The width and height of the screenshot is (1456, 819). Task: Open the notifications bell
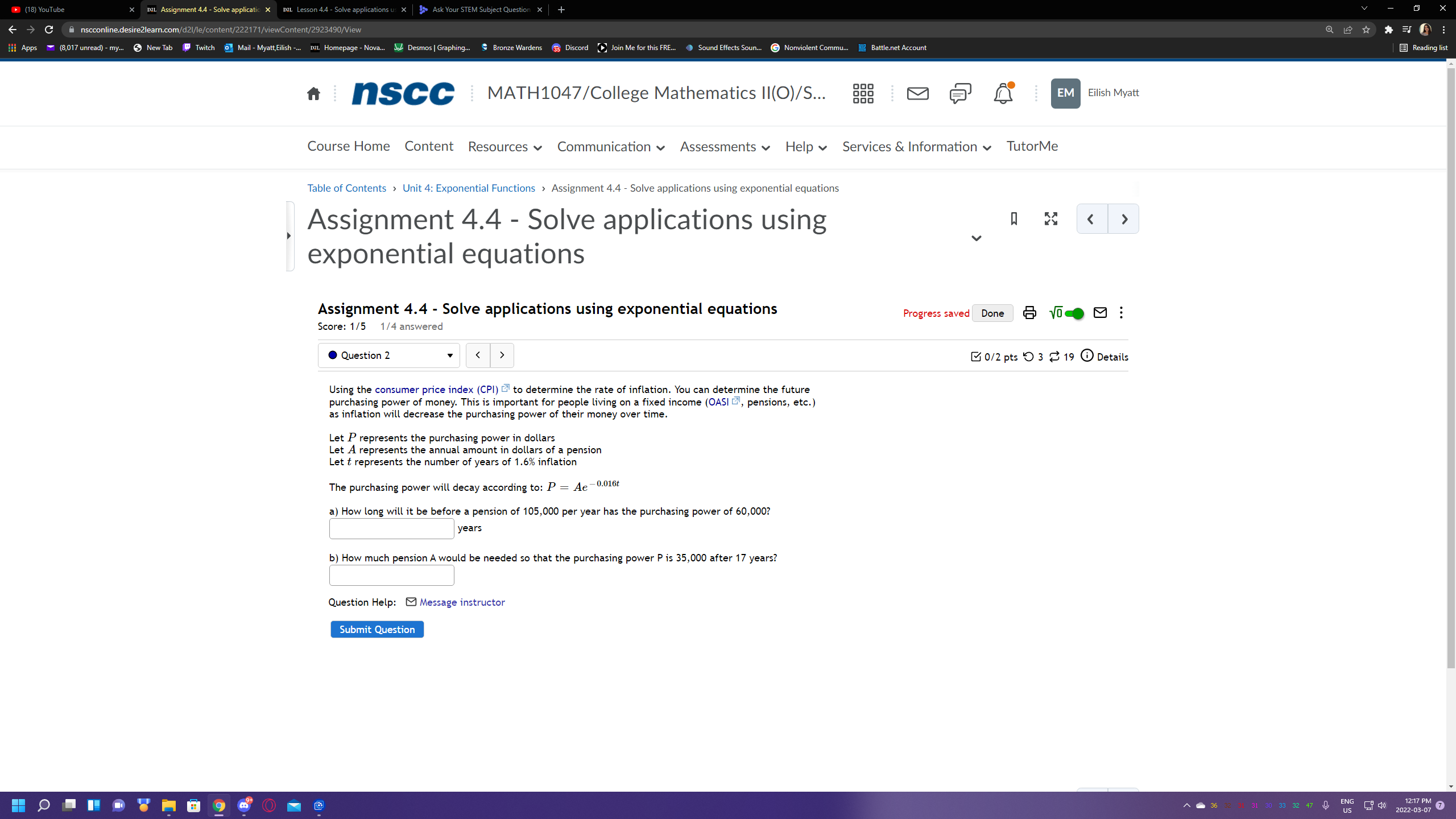(1003, 93)
